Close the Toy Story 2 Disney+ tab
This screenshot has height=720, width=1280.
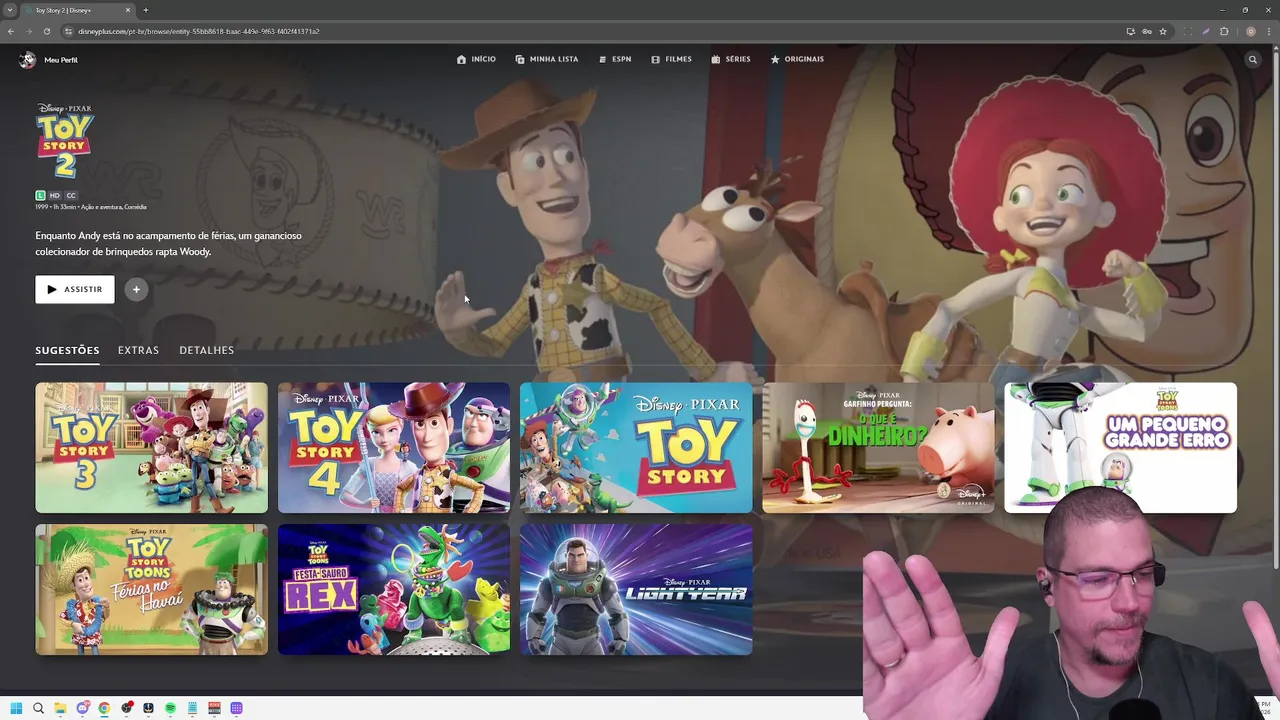click(128, 10)
